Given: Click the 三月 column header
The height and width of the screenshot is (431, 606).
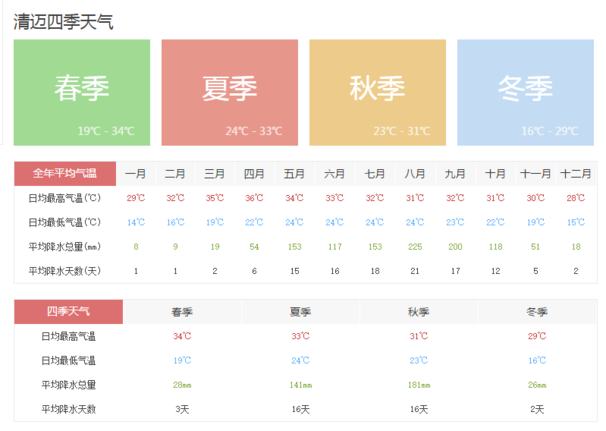Looking at the screenshot, I should (214, 174).
